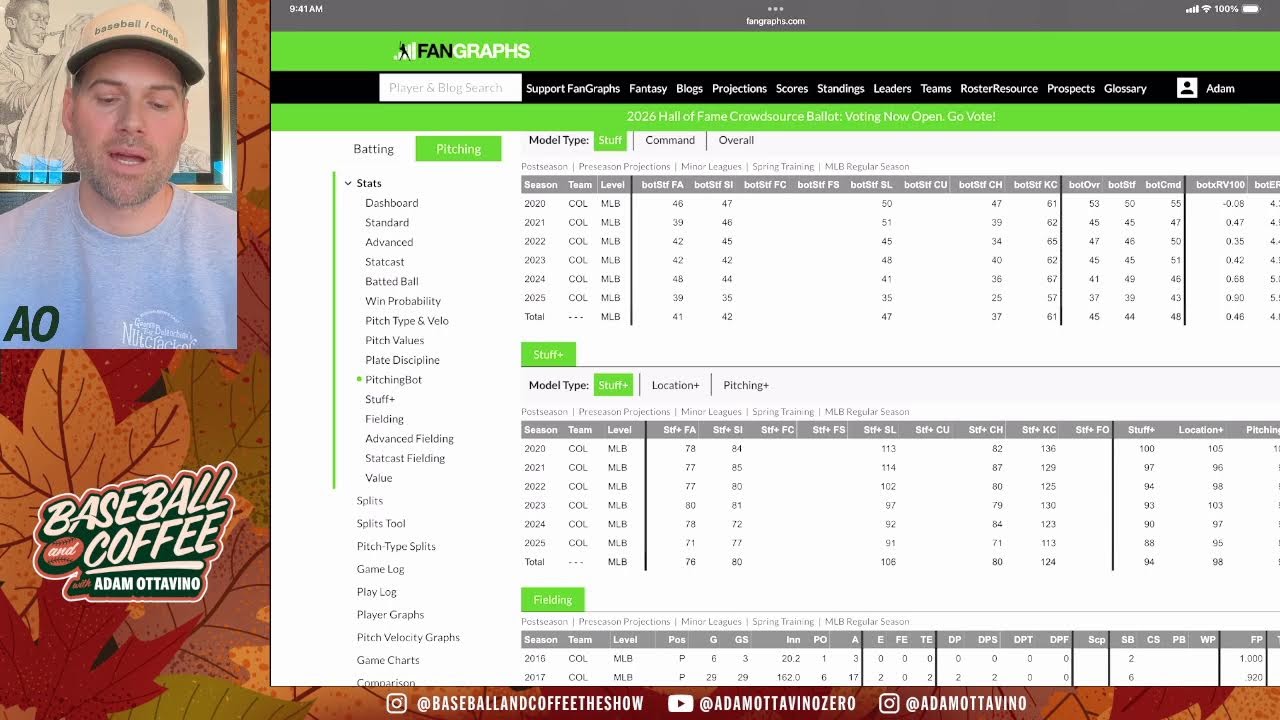
Task: Click the FanGraphs logo icon
Action: (x=405, y=51)
